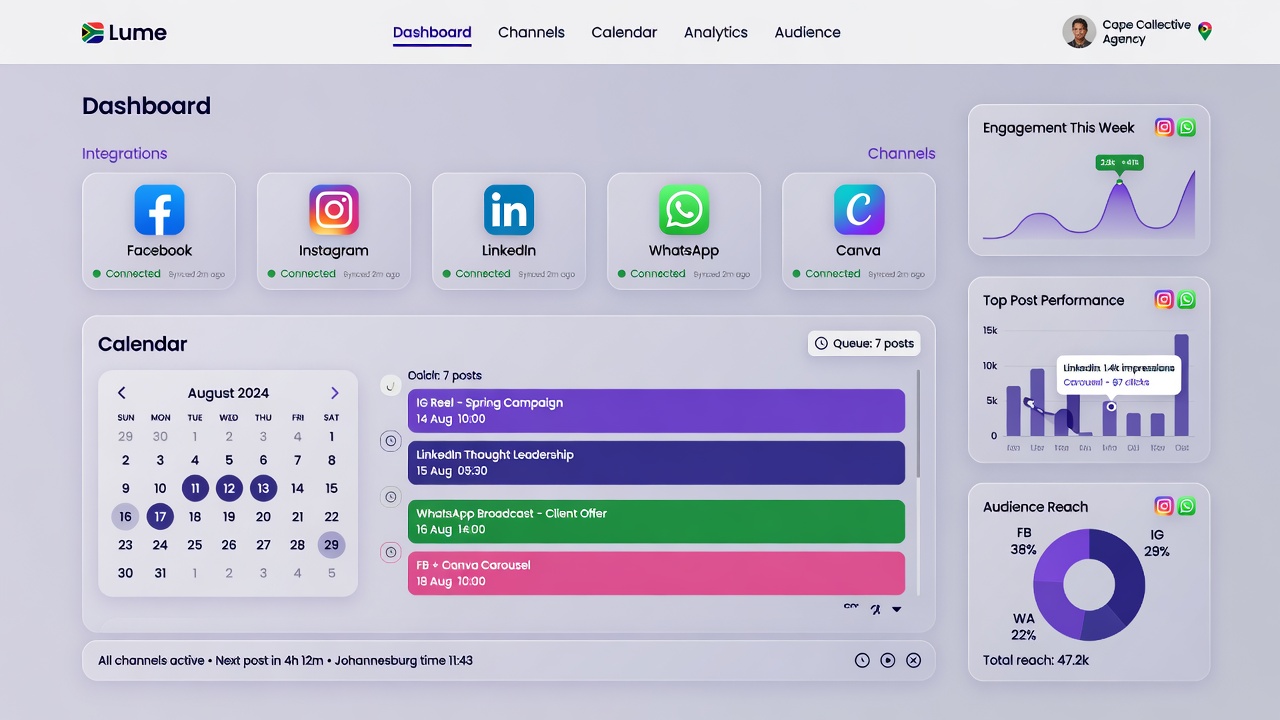Click WhatsApp icon in Top Post Performance
The height and width of the screenshot is (720, 1280).
point(1186,299)
